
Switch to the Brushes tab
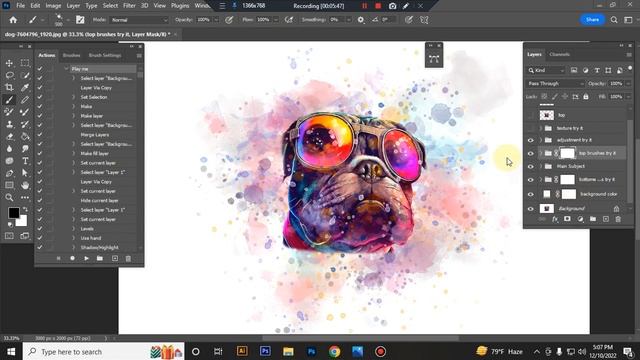tap(71, 55)
